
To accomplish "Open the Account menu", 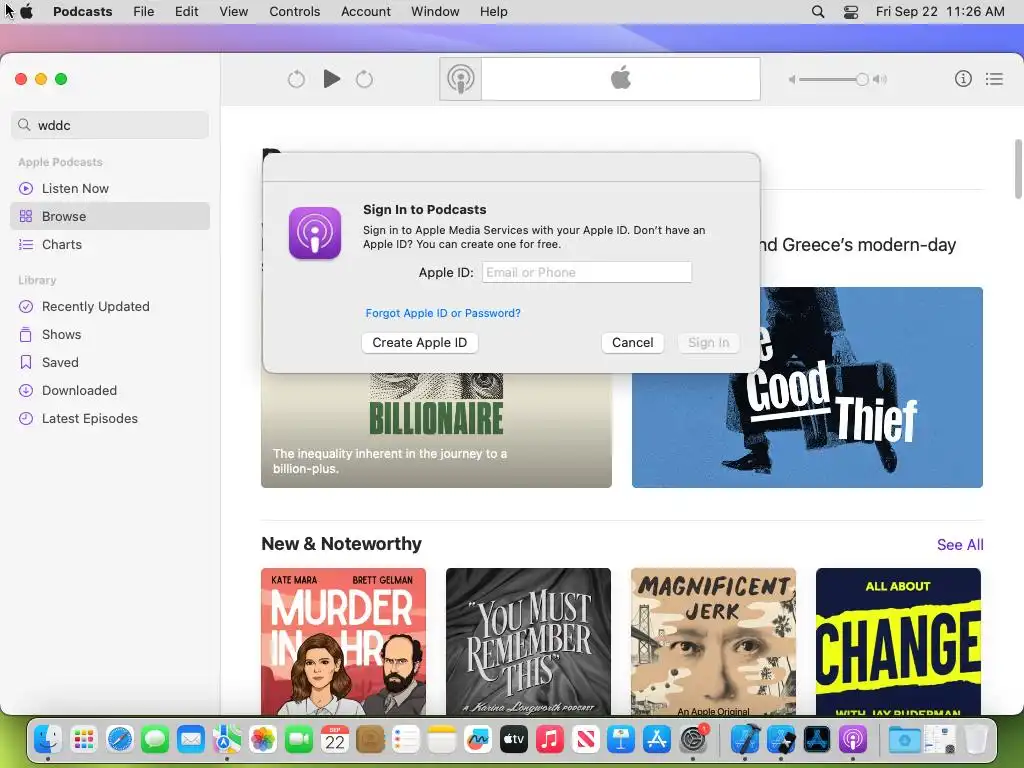I will click(x=366, y=12).
